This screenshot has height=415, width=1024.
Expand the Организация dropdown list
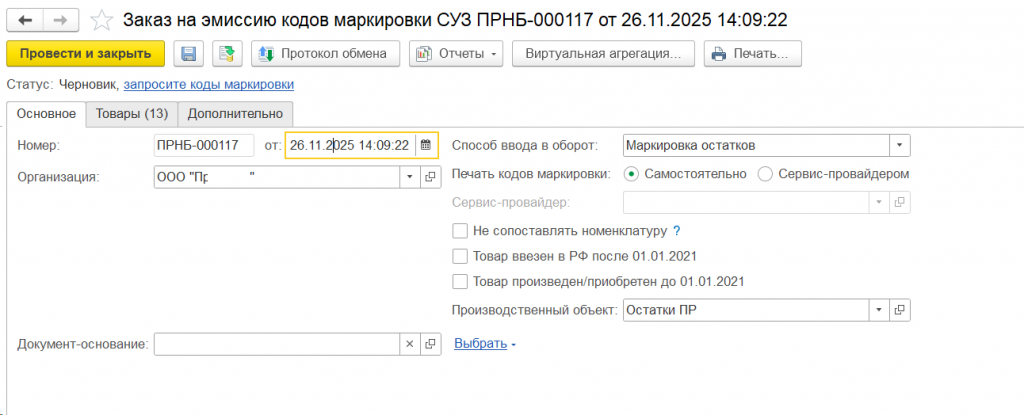click(x=408, y=177)
